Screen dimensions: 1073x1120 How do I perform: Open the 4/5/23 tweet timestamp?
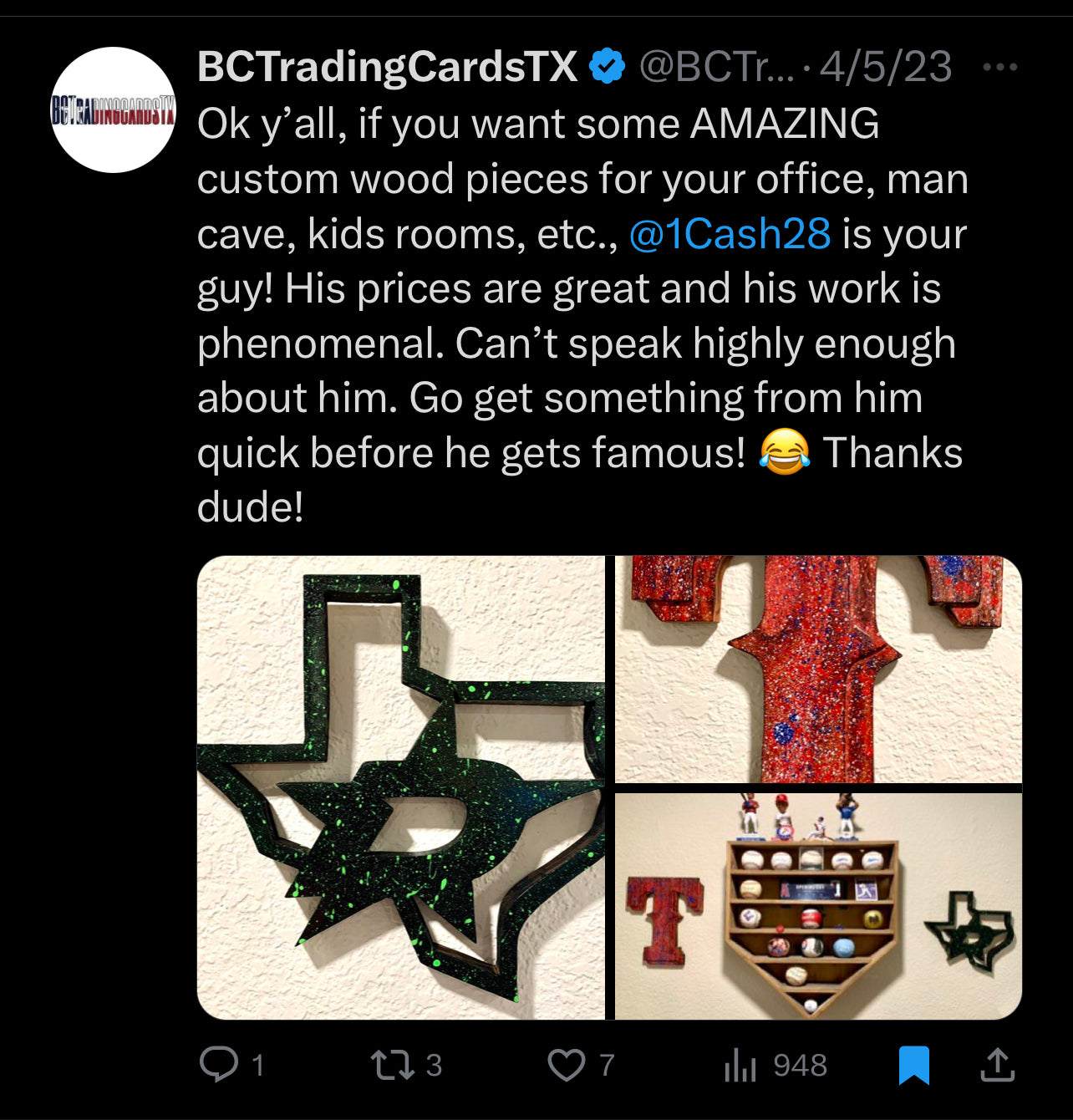point(885,67)
